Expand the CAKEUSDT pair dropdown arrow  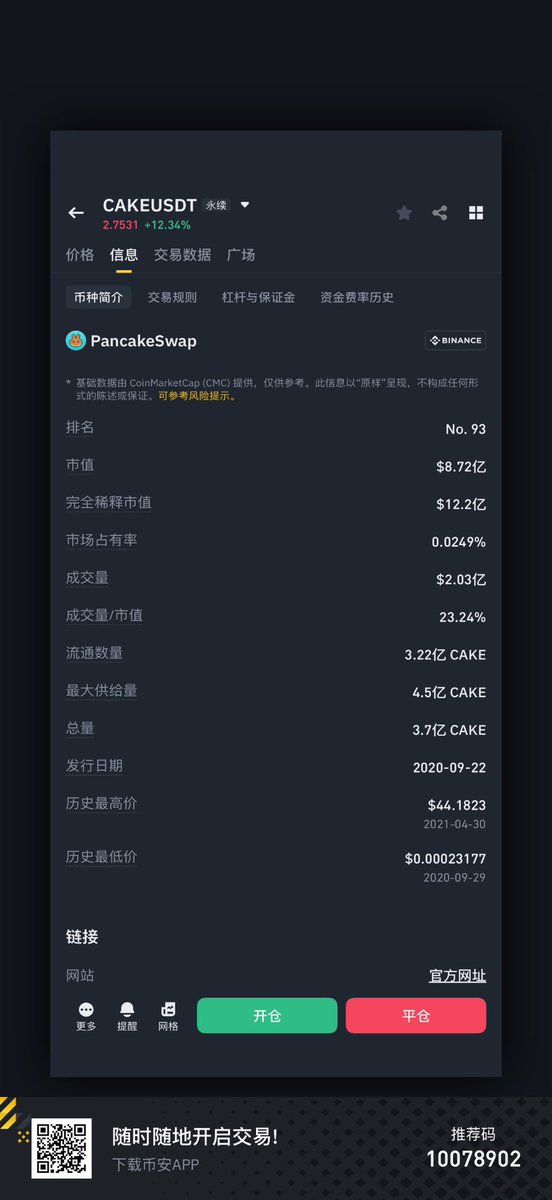point(245,205)
